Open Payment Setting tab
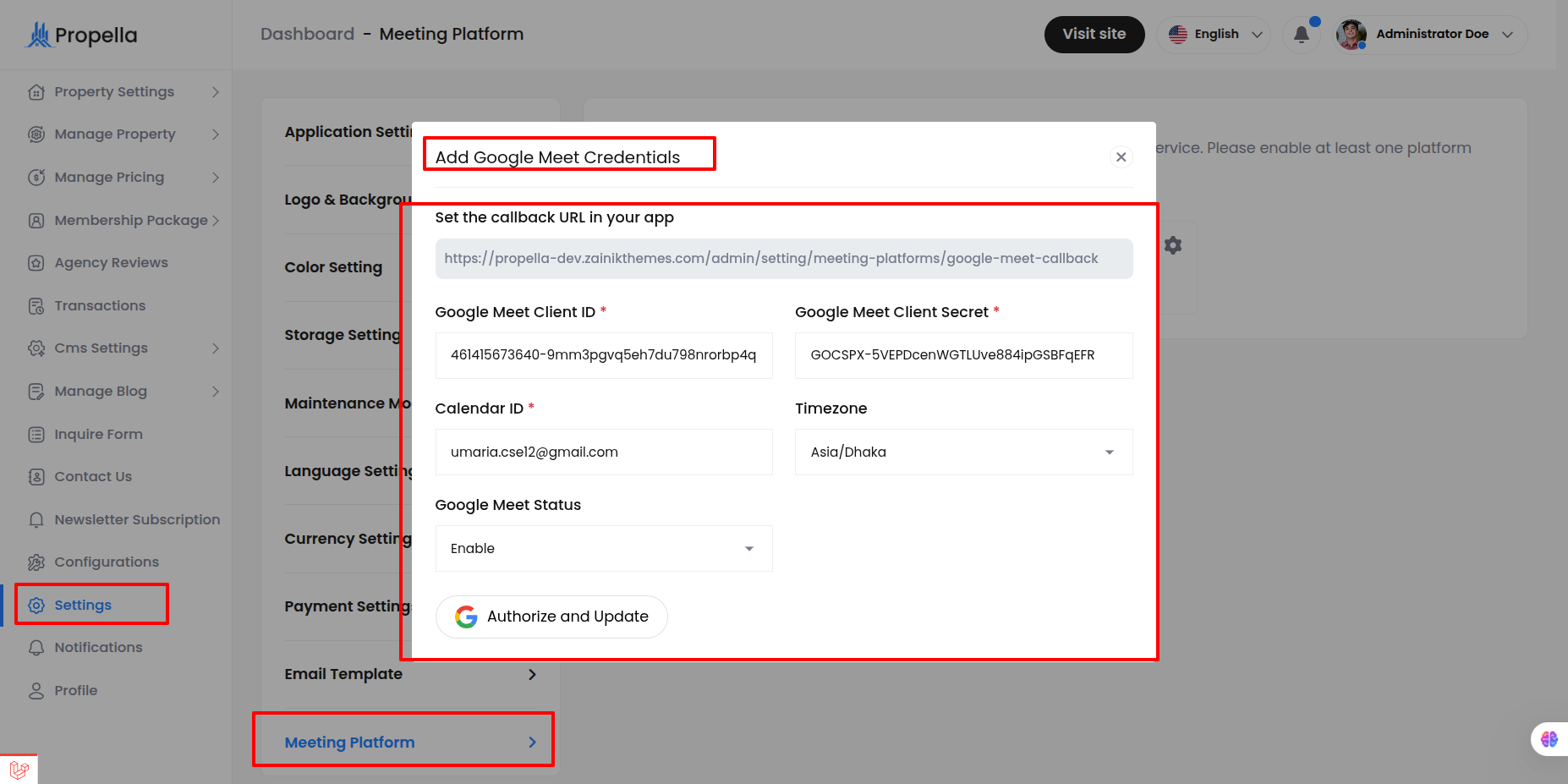This screenshot has height=784, width=1568. [x=348, y=606]
